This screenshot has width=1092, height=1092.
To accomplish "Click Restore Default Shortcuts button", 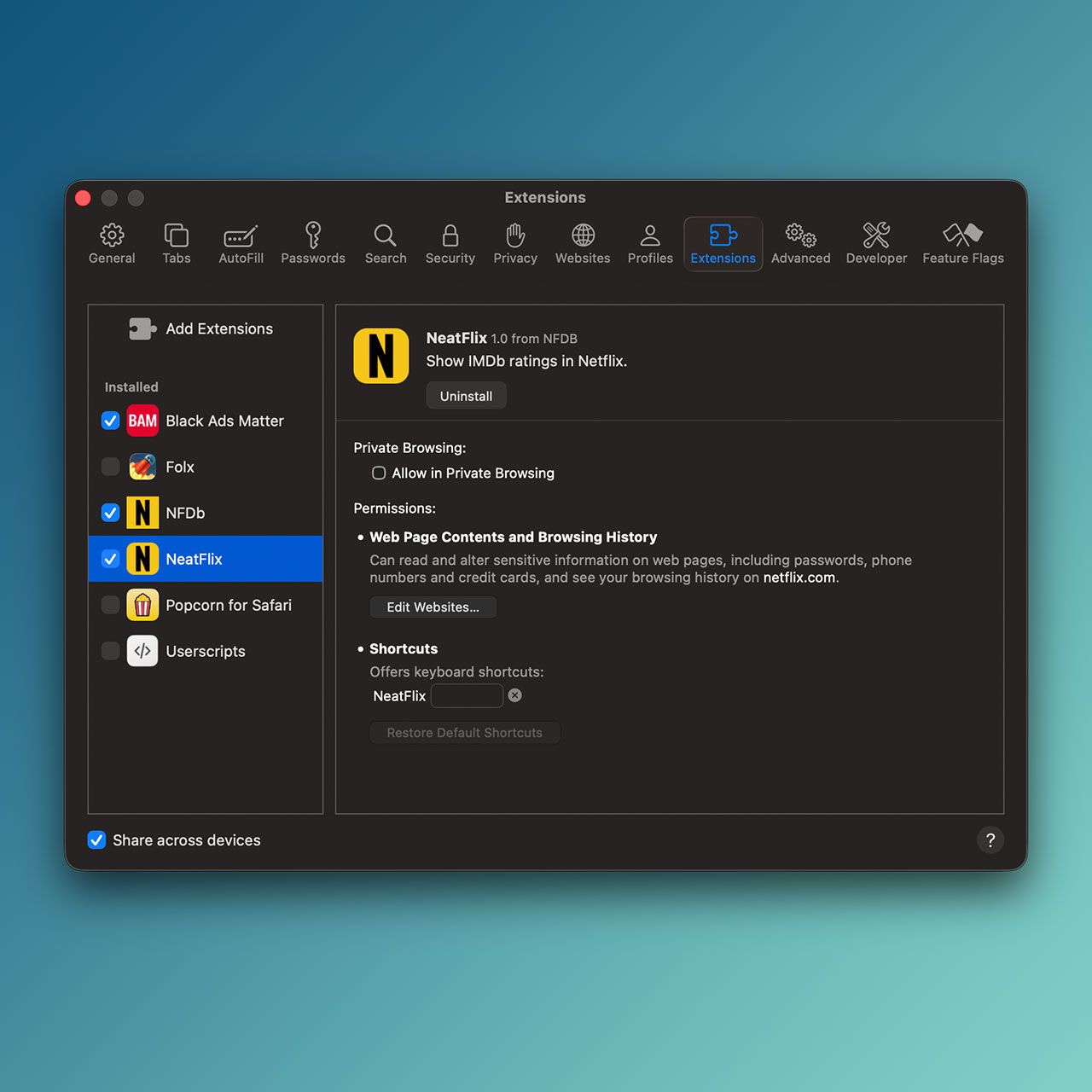I will pyautogui.click(x=464, y=733).
